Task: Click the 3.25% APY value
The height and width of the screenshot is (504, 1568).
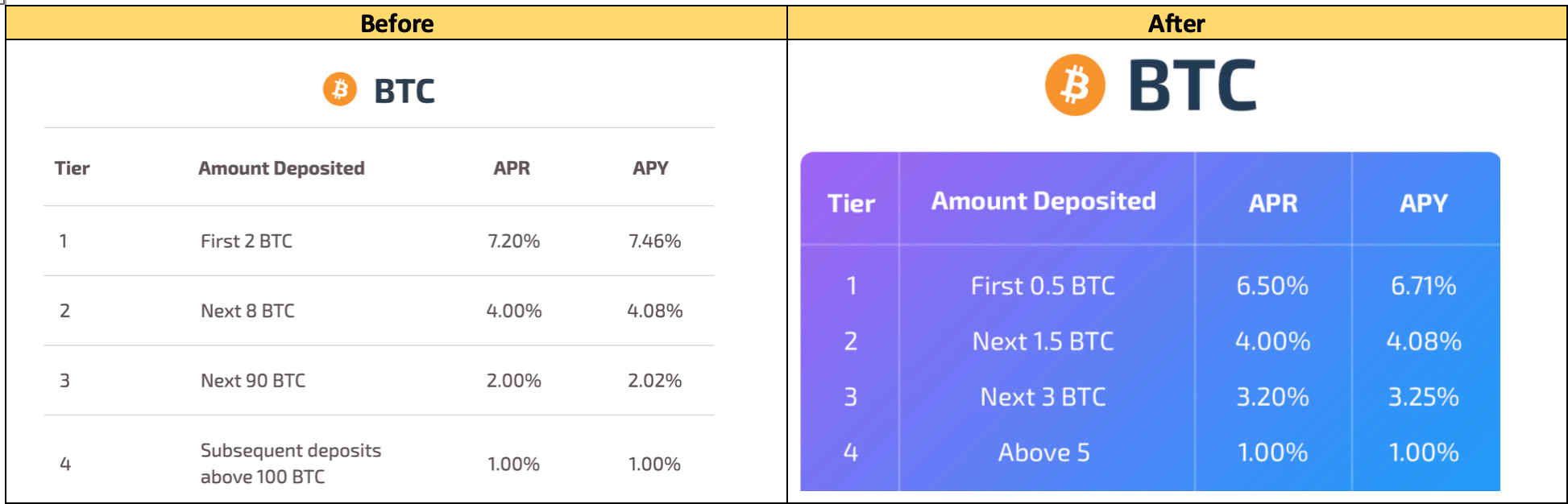Action: click(x=1423, y=397)
